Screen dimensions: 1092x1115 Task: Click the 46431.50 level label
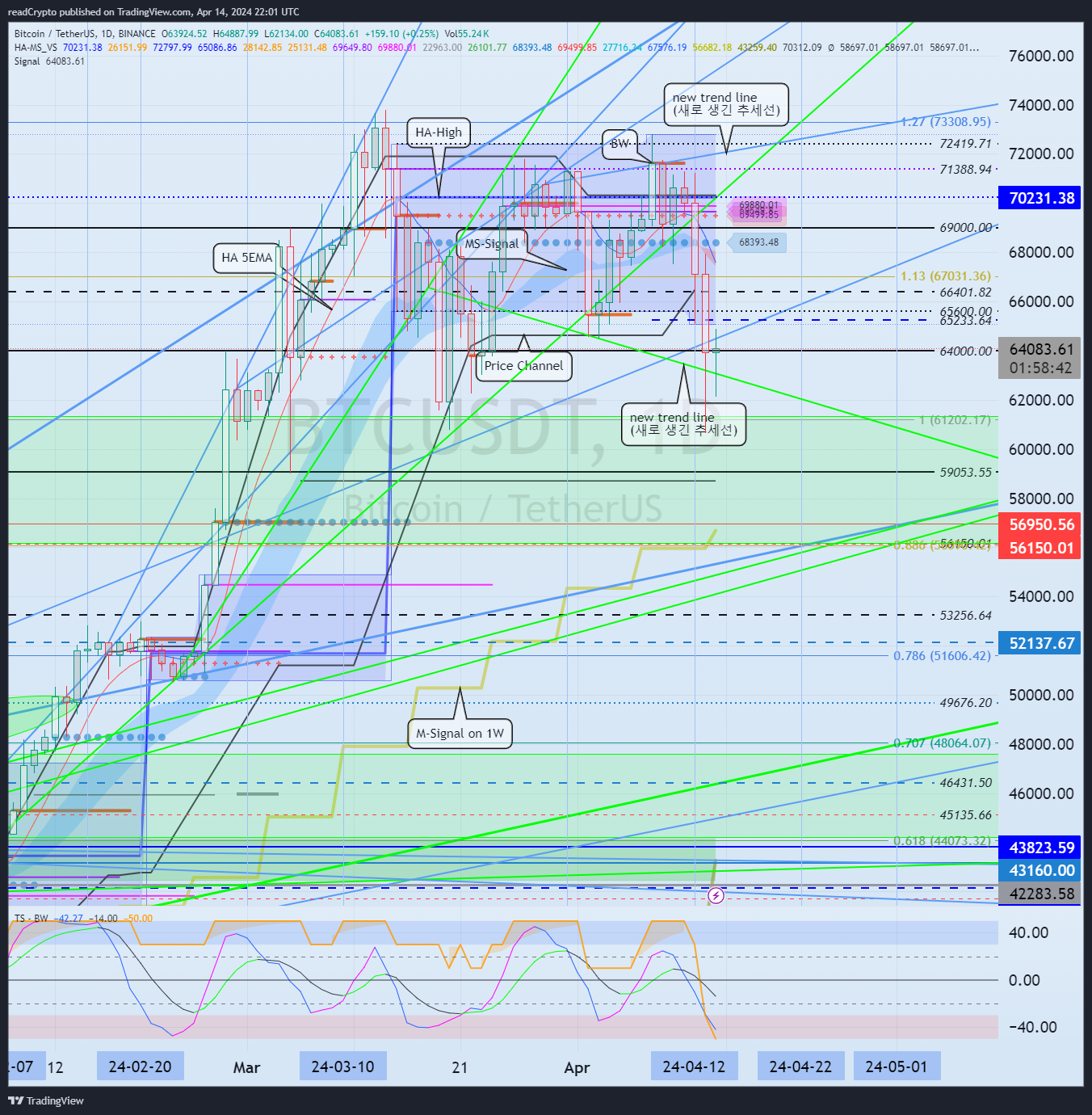(x=966, y=783)
